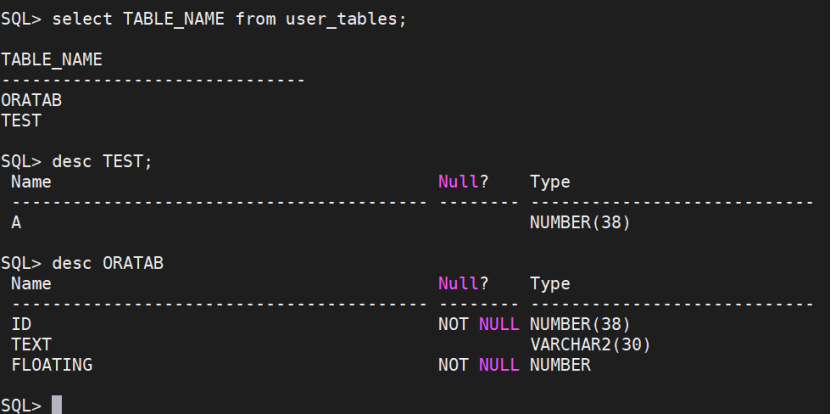Click the FLOATING column name in ORATAB
The image size is (831, 414).
(x=51, y=365)
